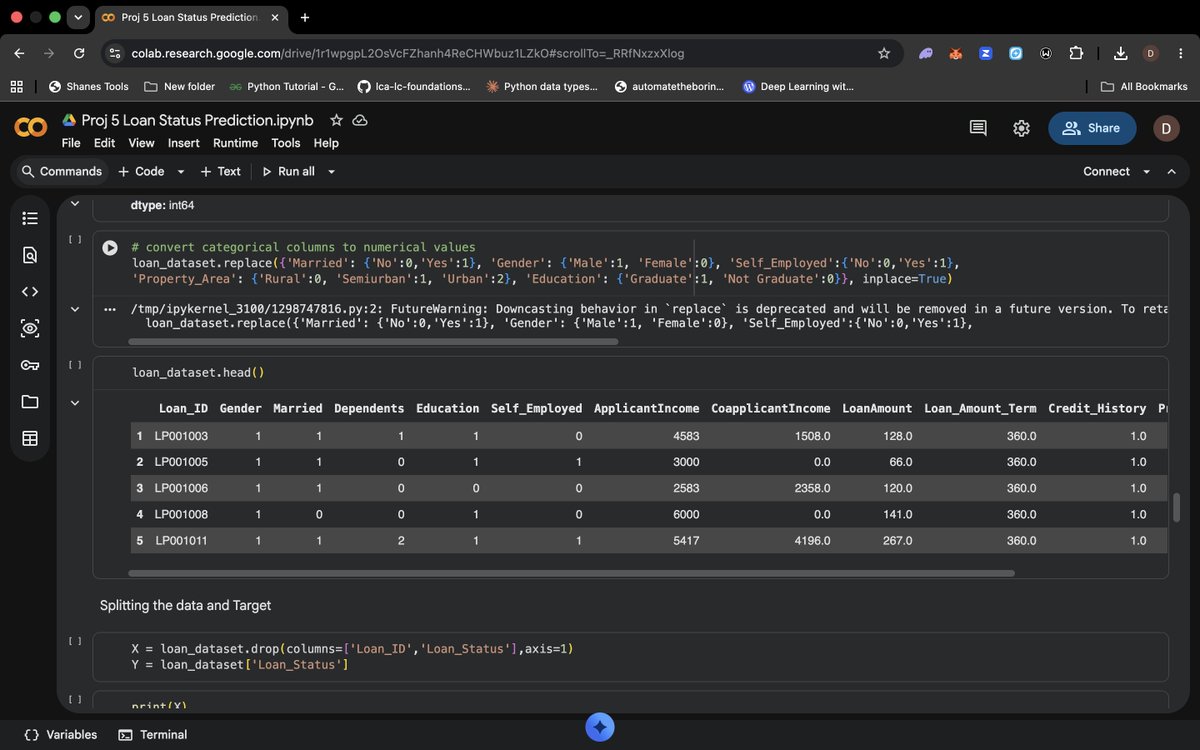Click the browser address bar
This screenshot has height=750, width=1200.
pyautogui.click(x=500, y=53)
